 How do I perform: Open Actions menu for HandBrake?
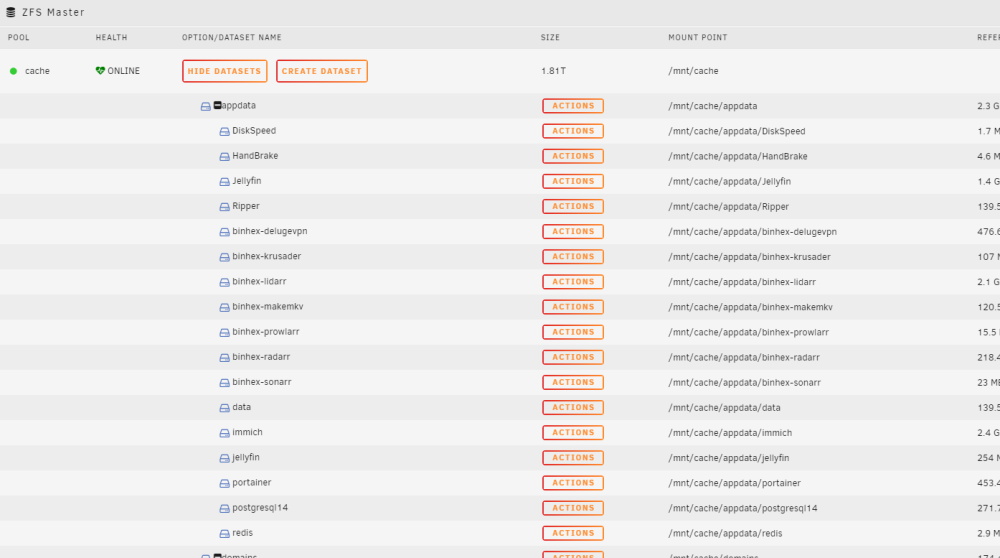tap(573, 156)
